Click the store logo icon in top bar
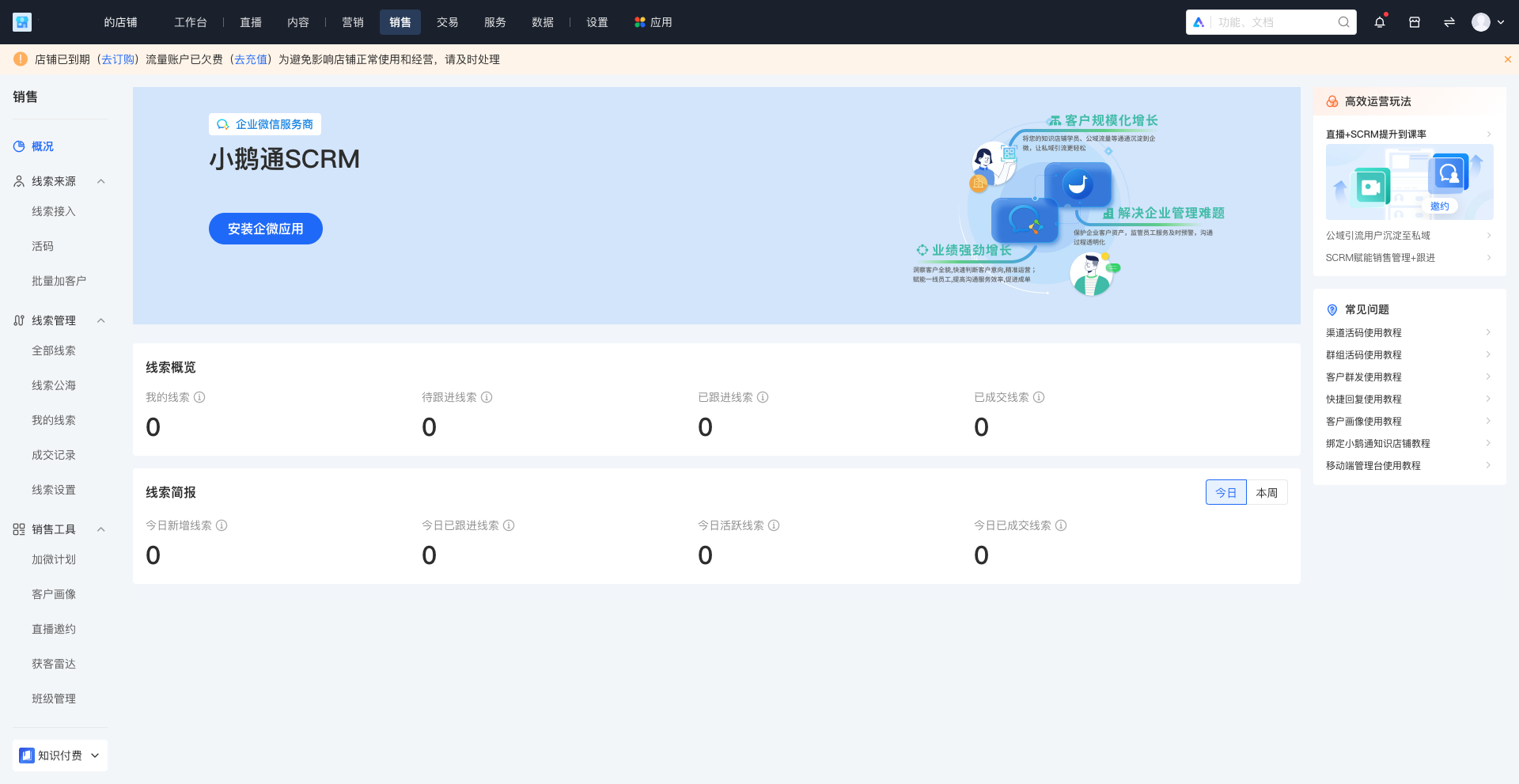1519x784 pixels. tap(22, 22)
